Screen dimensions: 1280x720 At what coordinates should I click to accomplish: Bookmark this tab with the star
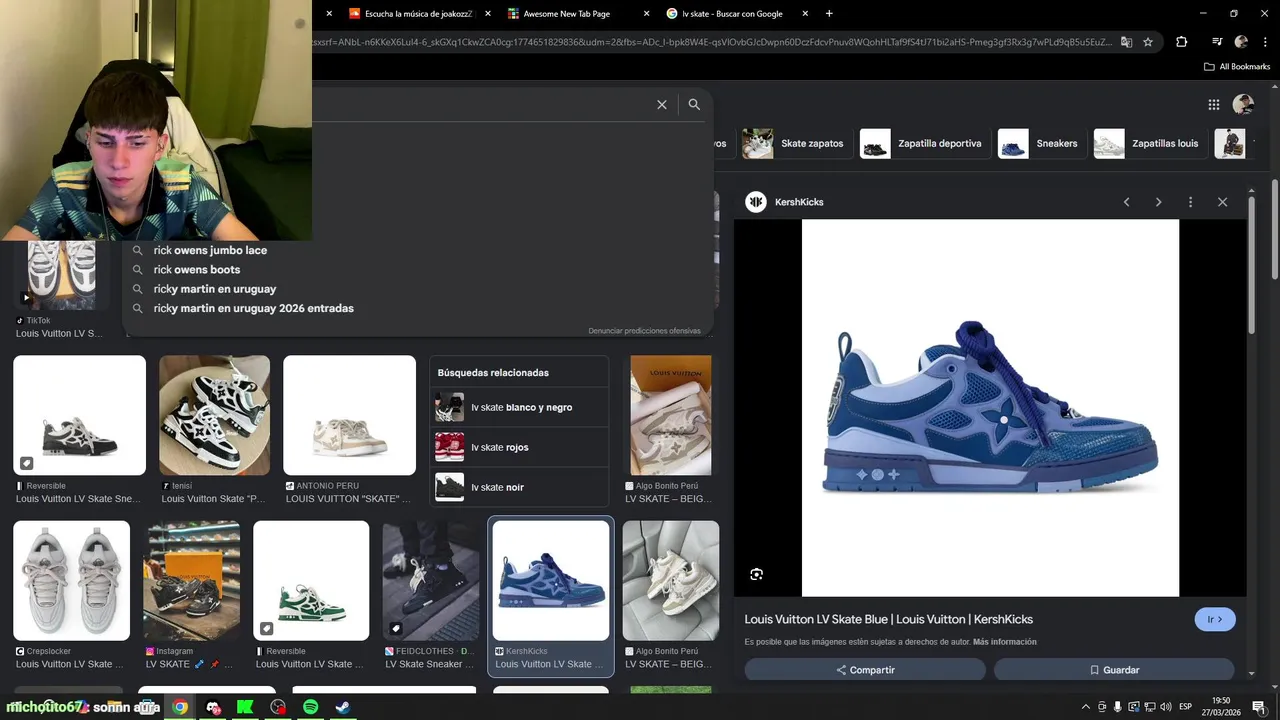1148,42
